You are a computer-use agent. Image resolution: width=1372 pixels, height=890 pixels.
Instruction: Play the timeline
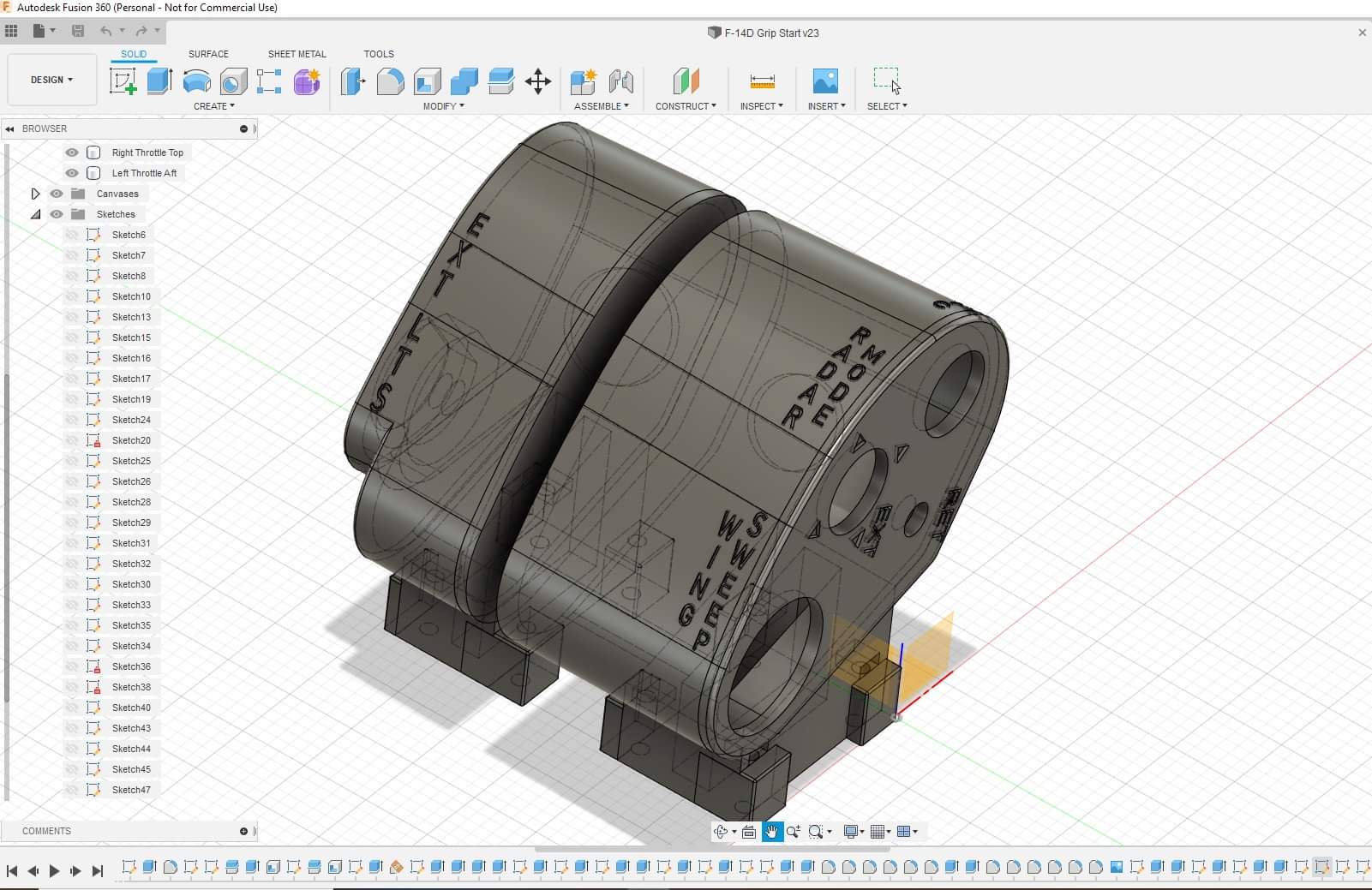click(54, 870)
